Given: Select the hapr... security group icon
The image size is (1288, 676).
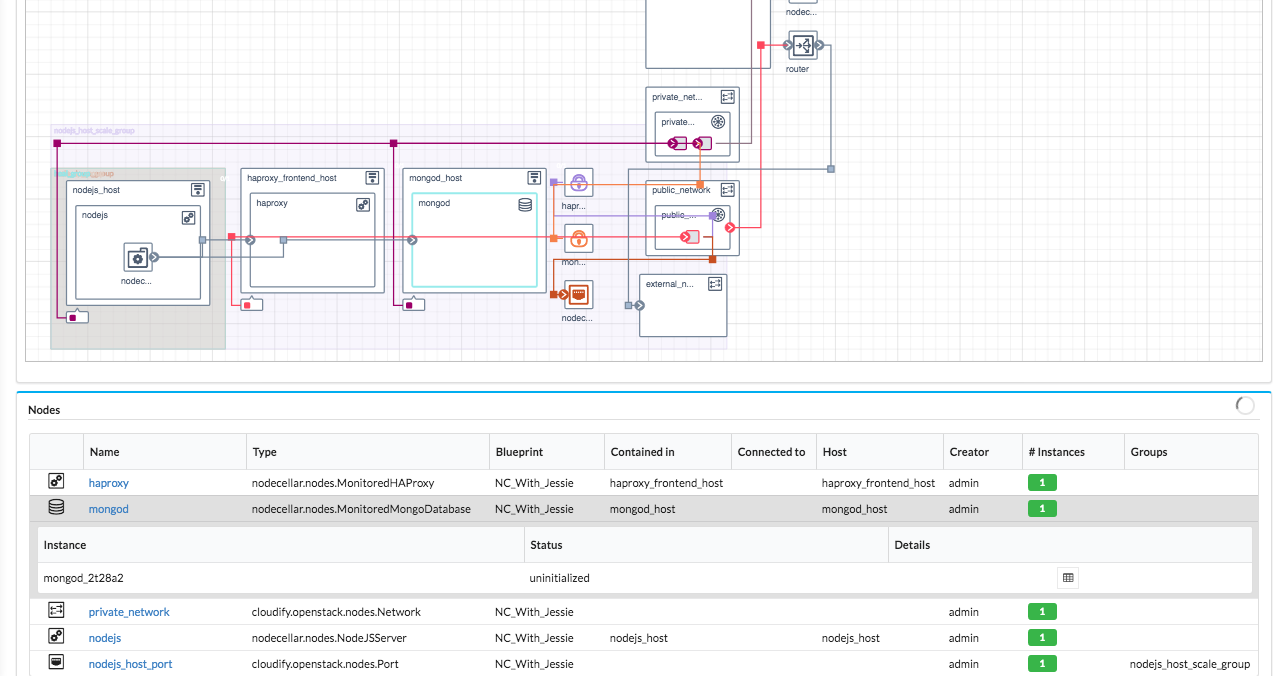Looking at the screenshot, I should coord(578,182).
